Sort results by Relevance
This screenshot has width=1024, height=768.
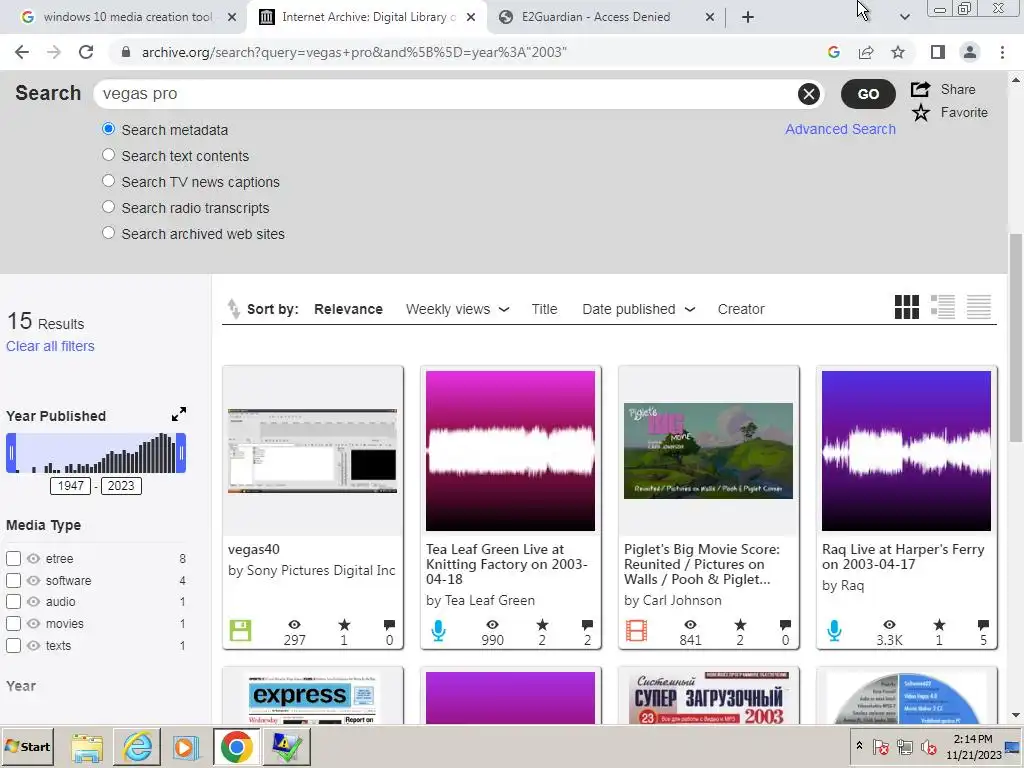(x=348, y=310)
